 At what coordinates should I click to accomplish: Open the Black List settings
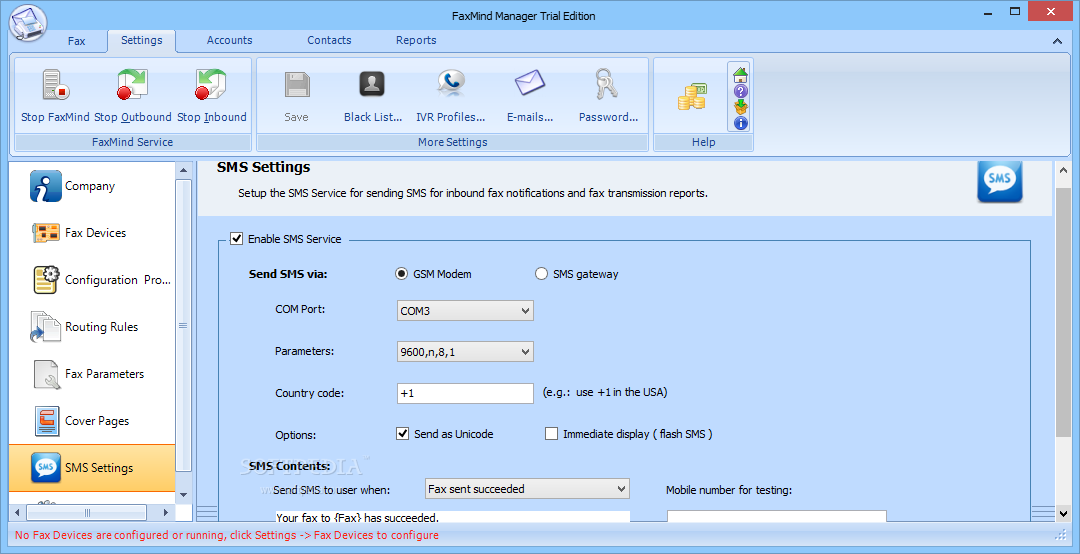coord(373,96)
